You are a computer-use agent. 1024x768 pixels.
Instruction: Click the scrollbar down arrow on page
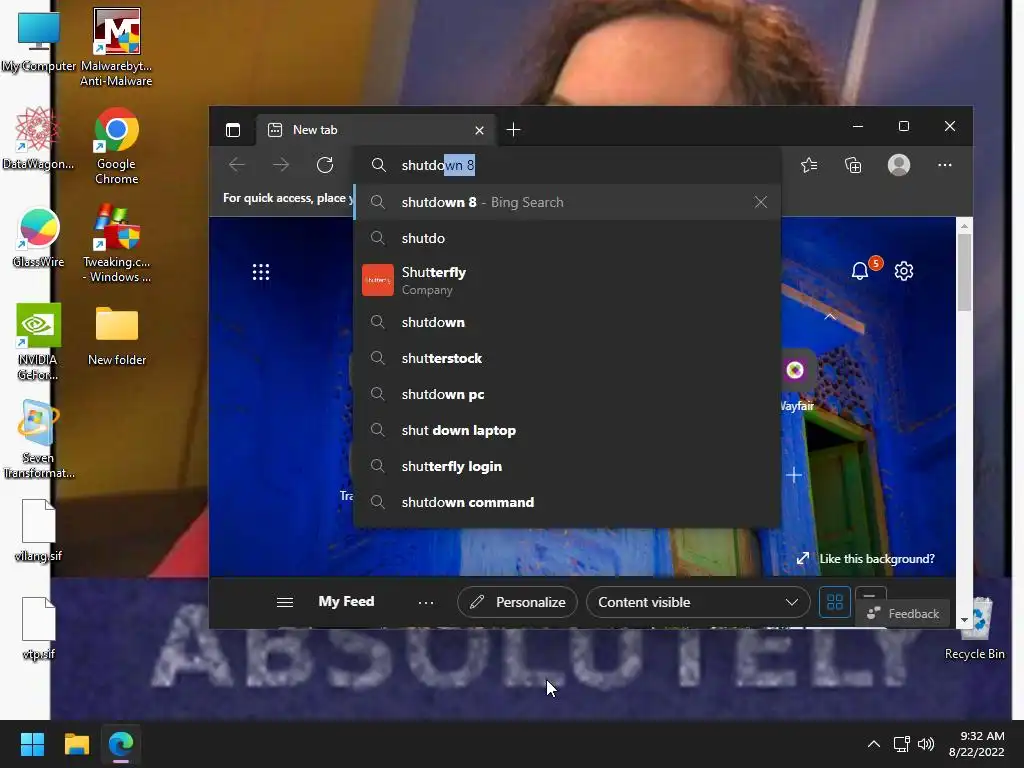(x=964, y=620)
